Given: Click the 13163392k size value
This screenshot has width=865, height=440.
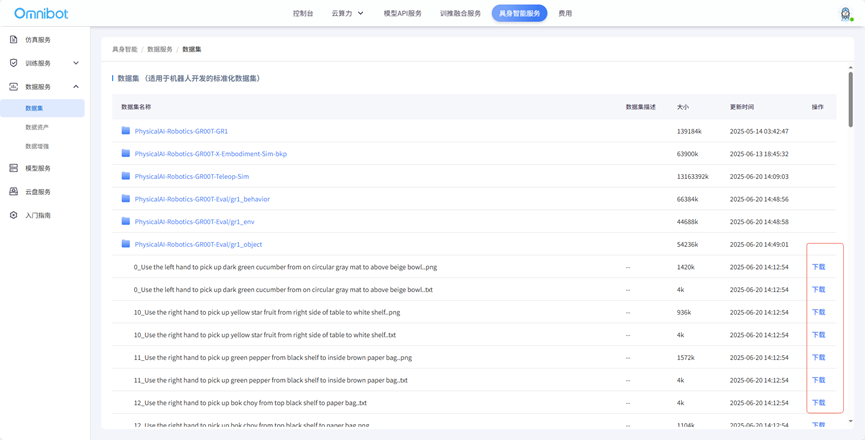Looking at the screenshot, I should click(692, 176).
